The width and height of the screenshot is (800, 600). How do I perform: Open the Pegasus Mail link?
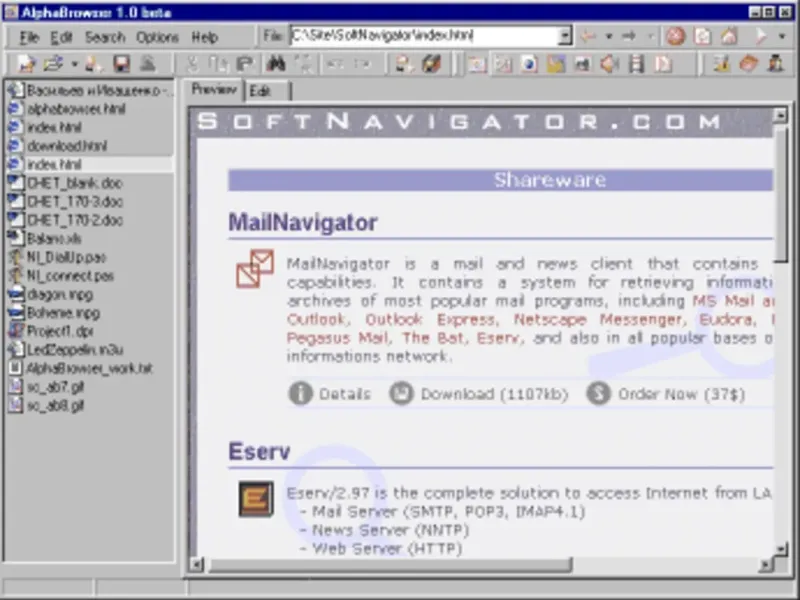coord(337,338)
